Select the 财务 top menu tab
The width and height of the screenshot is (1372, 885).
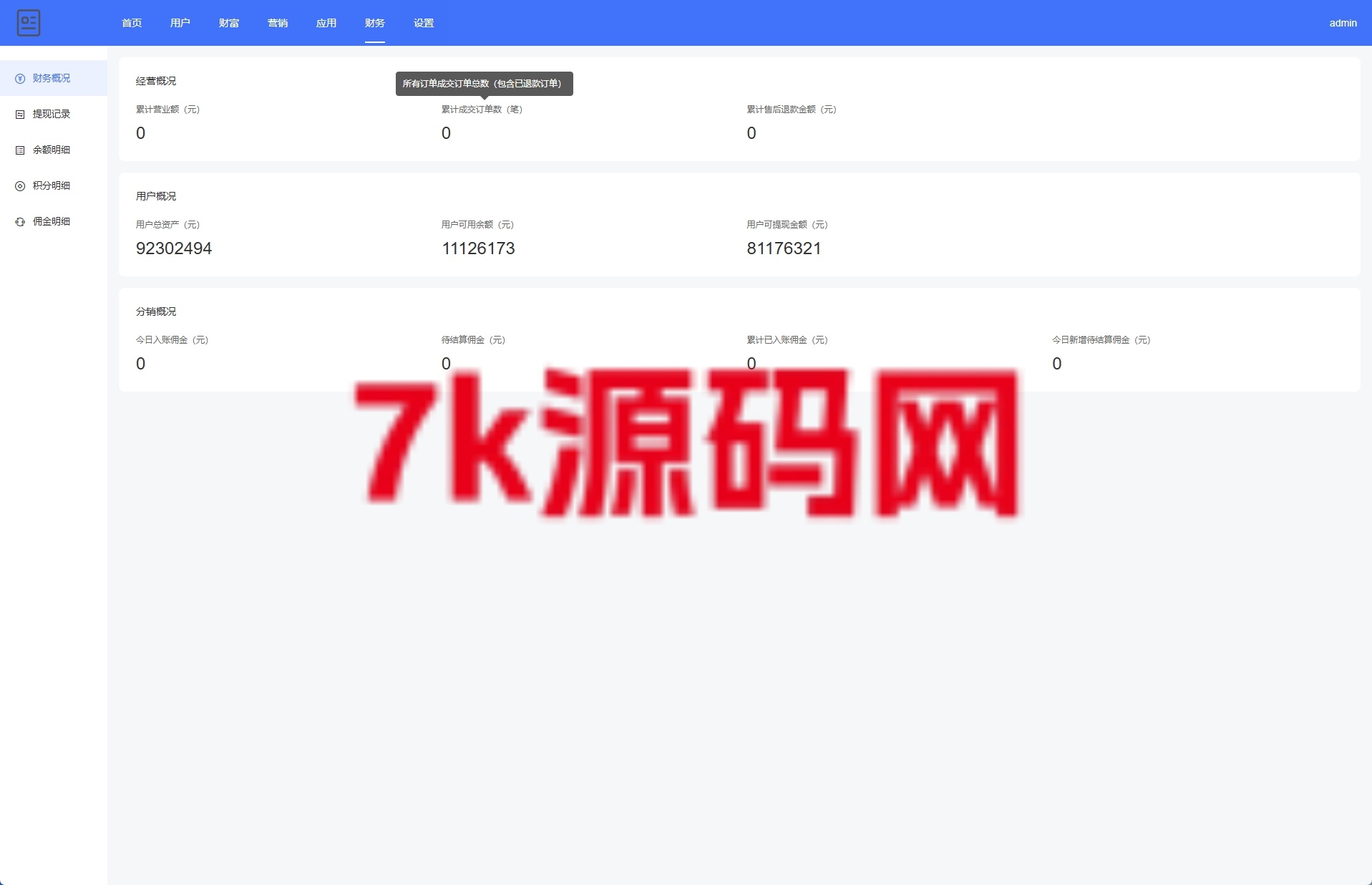click(x=375, y=23)
